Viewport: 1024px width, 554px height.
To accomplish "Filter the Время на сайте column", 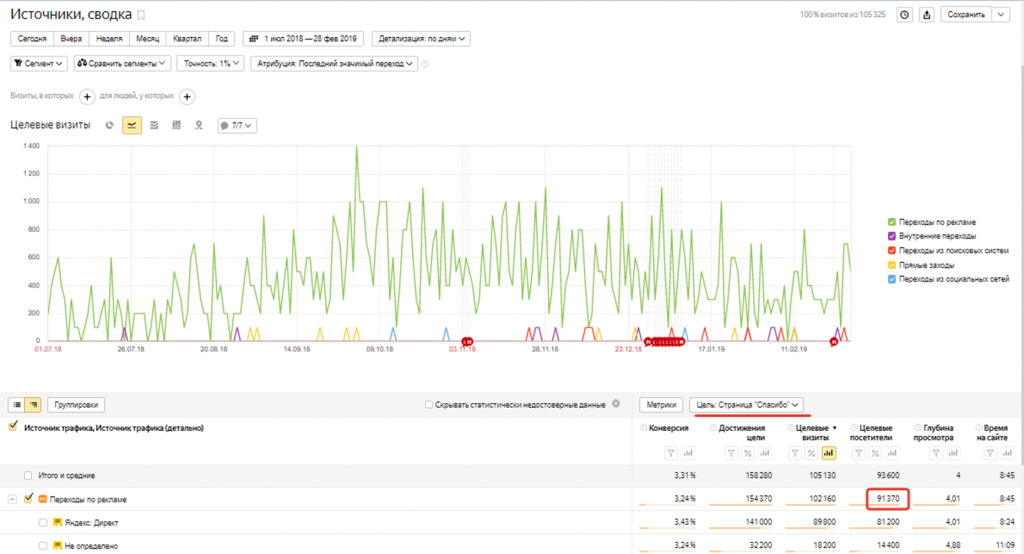I will 991,453.
